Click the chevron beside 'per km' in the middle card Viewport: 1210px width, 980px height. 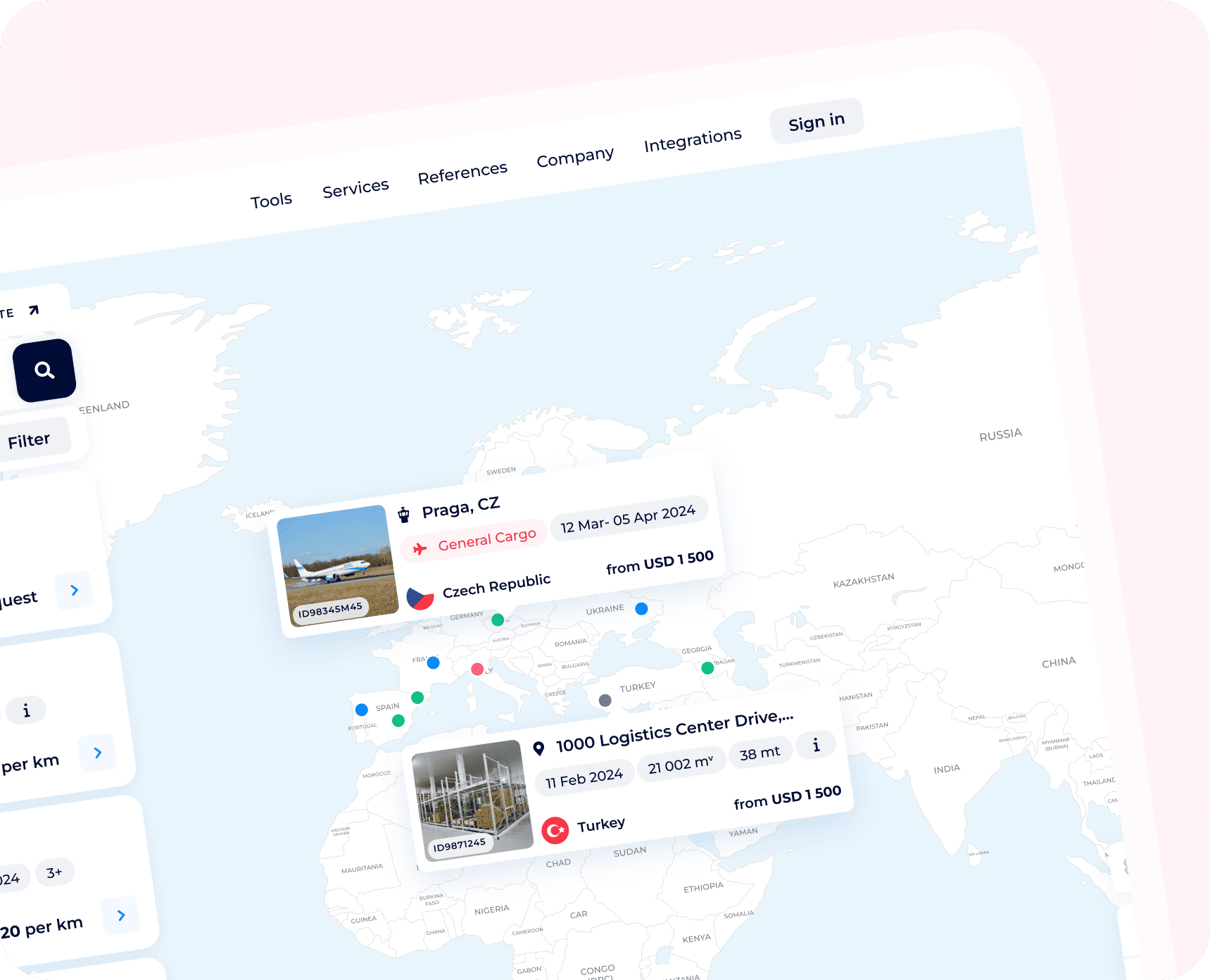pos(98,753)
